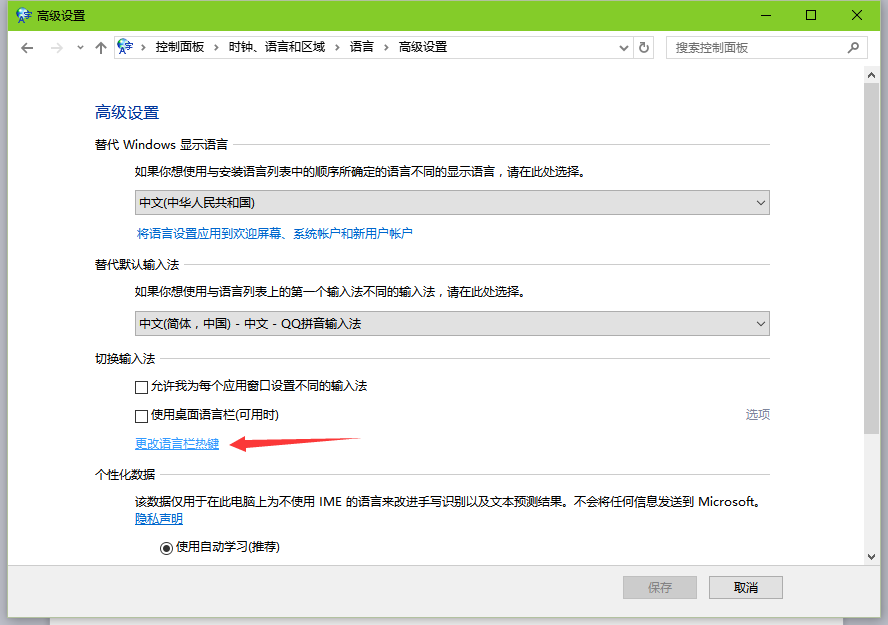Click the back navigation arrow

pos(27,48)
